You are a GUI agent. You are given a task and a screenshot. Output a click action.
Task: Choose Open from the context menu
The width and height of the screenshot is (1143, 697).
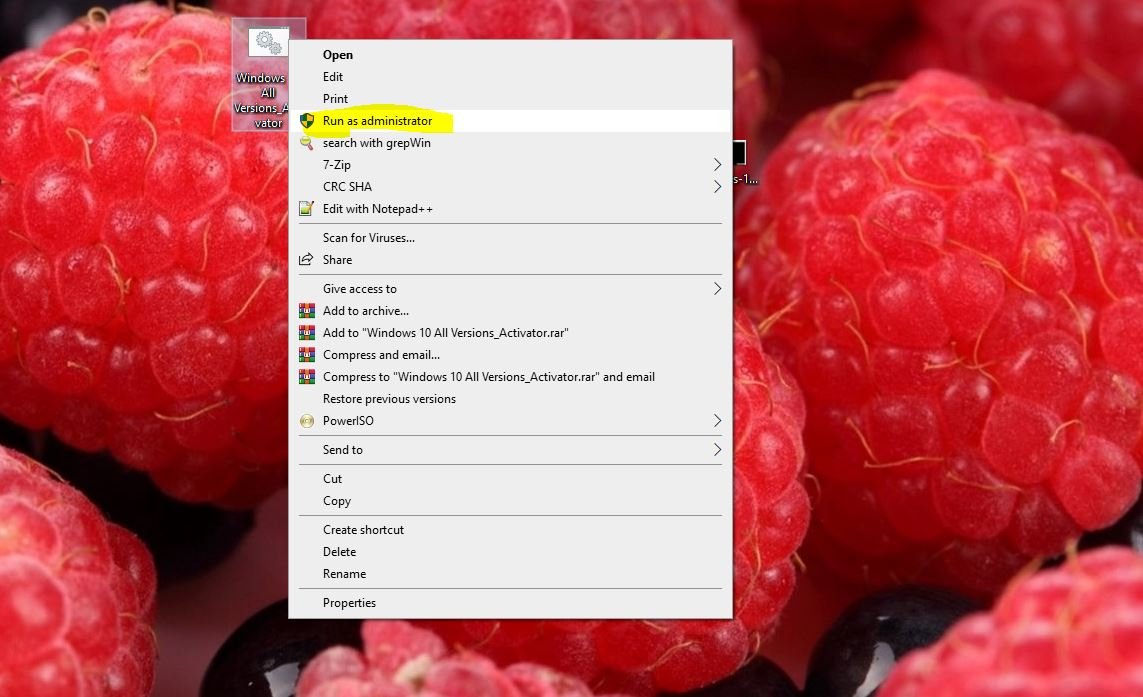[510, 55]
